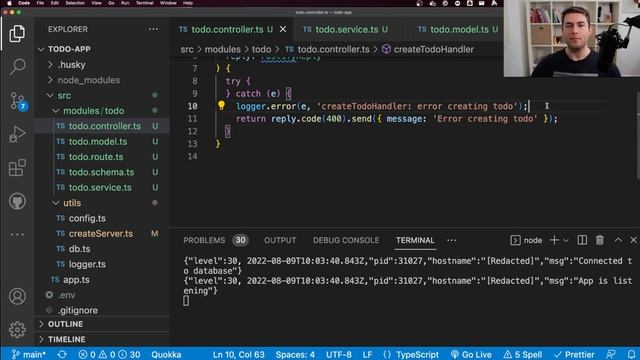
Task: Open more panel tabs via ellipsis
Action: tap(451, 240)
